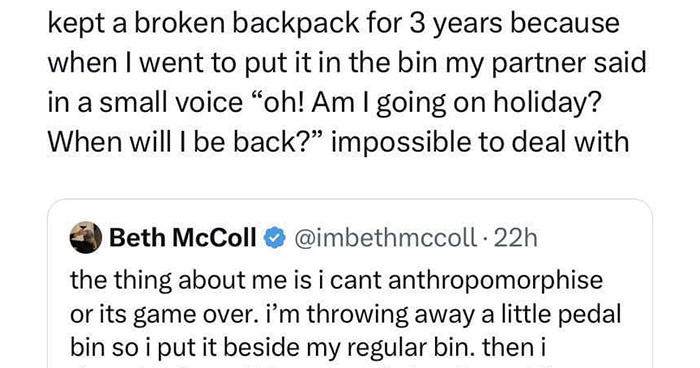Click the word anthropomorphise in quoted tweet

(x=496, y=281)
